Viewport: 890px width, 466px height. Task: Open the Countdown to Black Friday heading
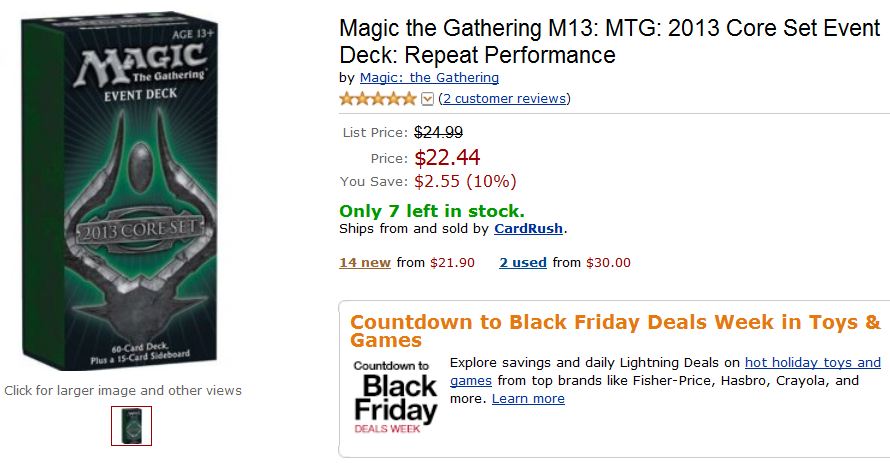click(614, 331)
